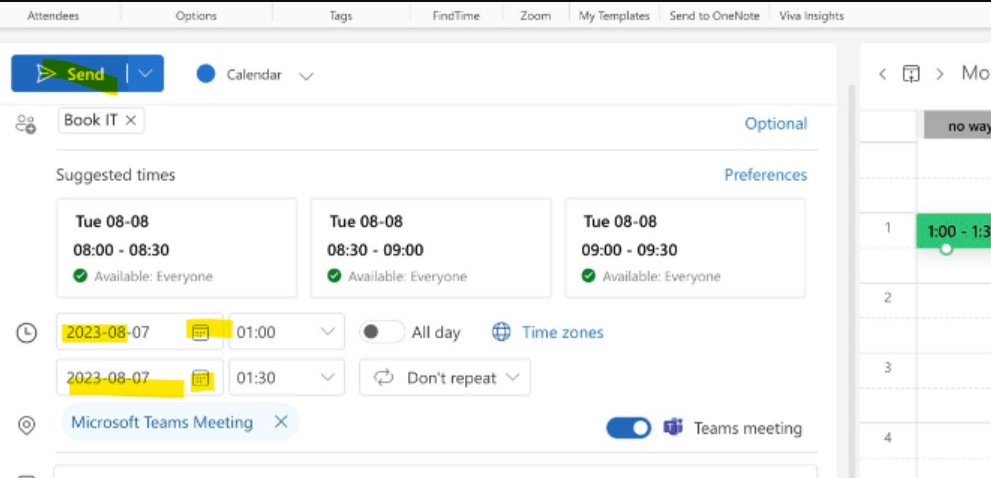Screen dimensions: 991x478
Task: Click Viva Insights in the ribbon
Action: (810, 16)
